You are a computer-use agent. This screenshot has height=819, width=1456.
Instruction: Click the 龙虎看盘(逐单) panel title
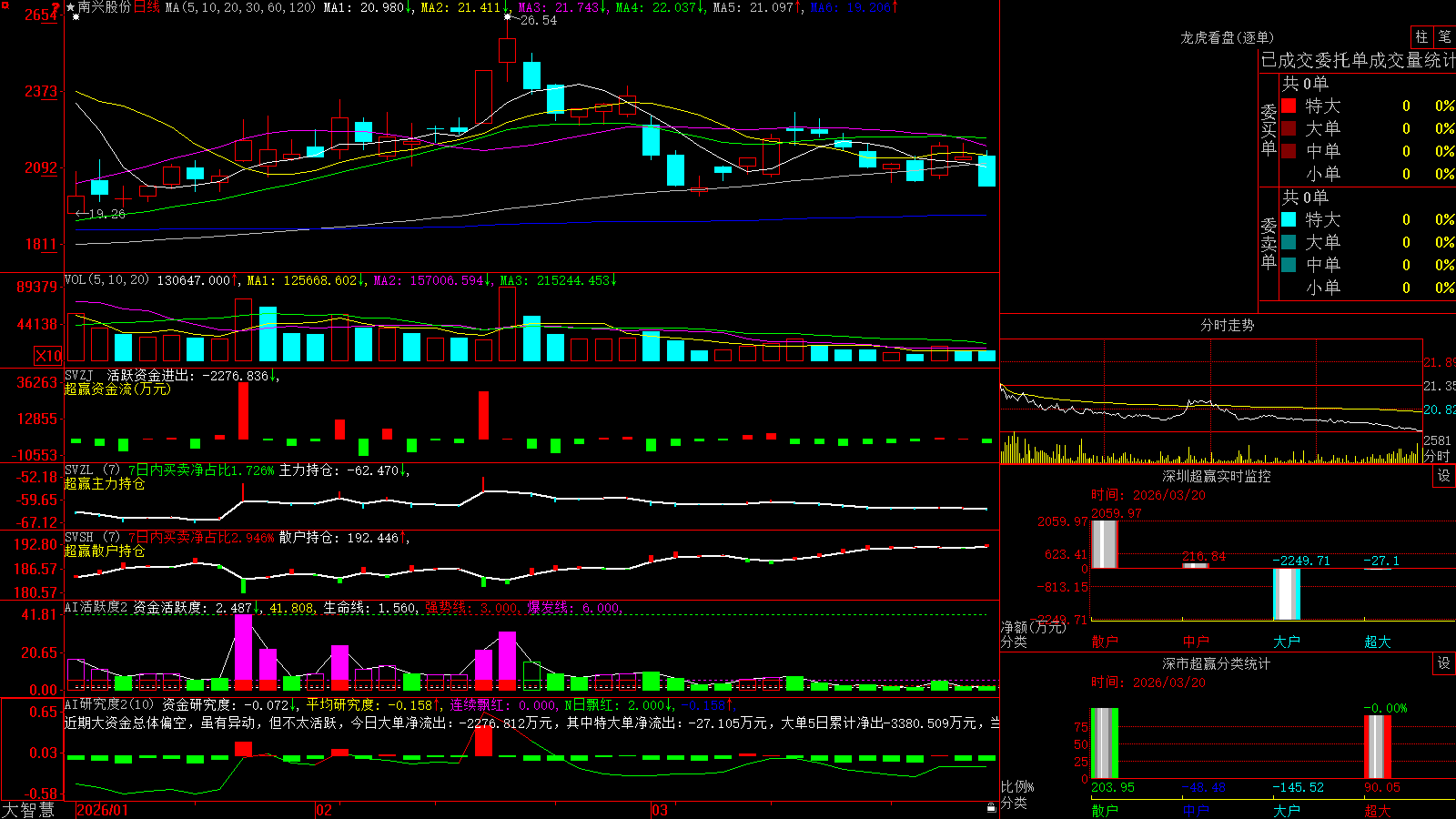1227,37
